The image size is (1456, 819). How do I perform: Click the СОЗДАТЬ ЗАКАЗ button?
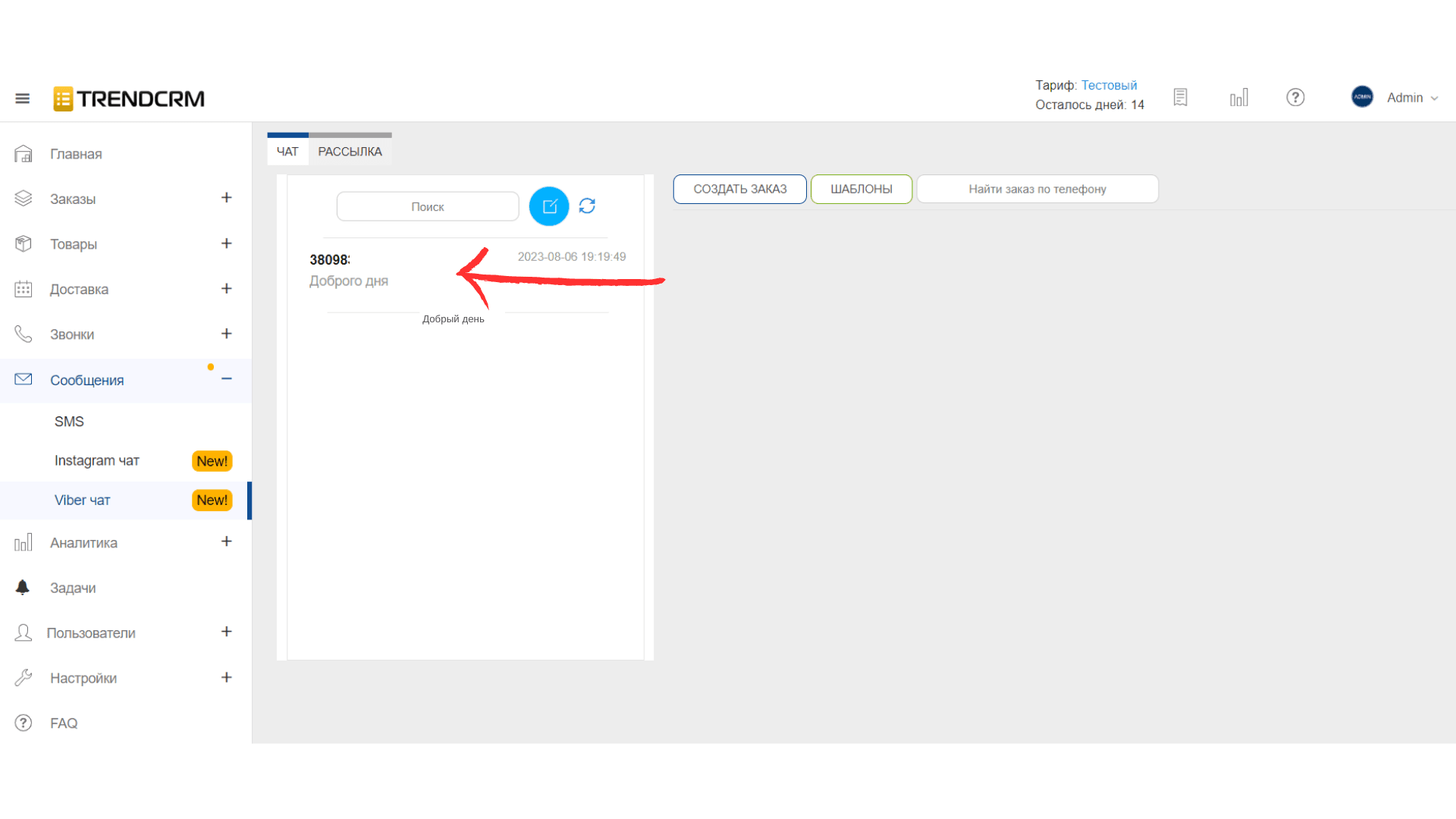(740, 189)
